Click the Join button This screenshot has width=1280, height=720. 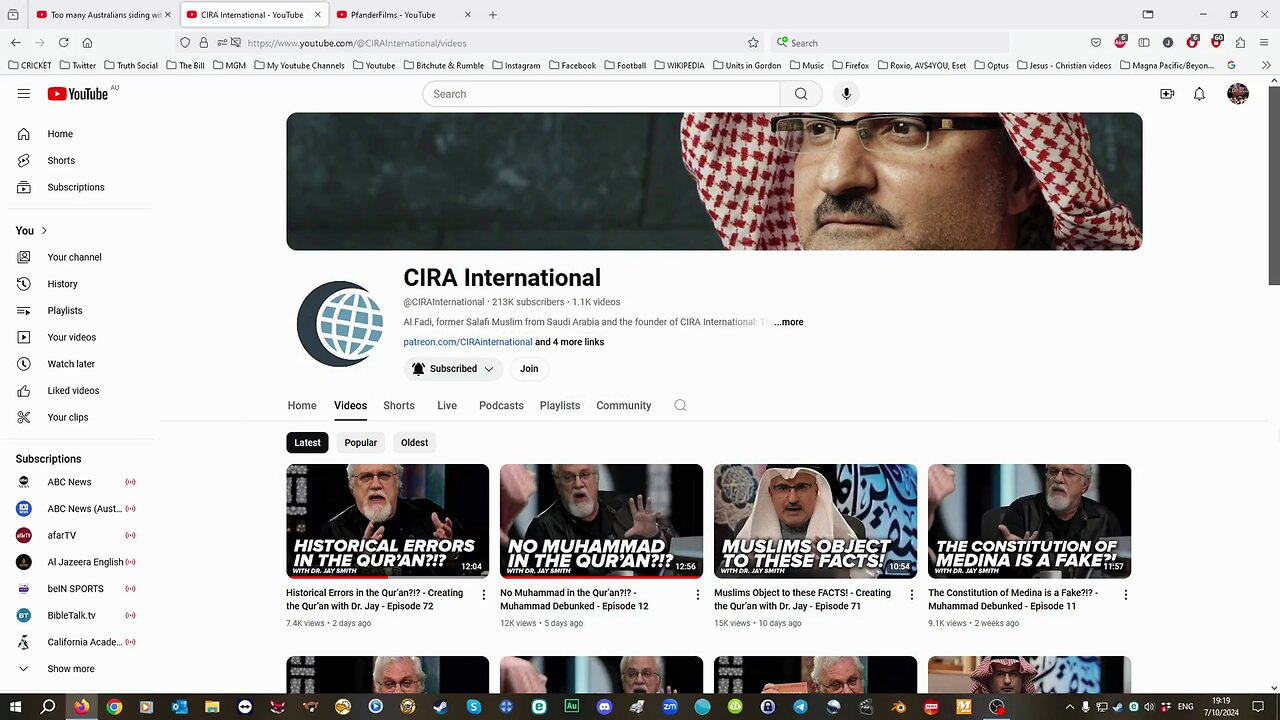pos(529,369)
